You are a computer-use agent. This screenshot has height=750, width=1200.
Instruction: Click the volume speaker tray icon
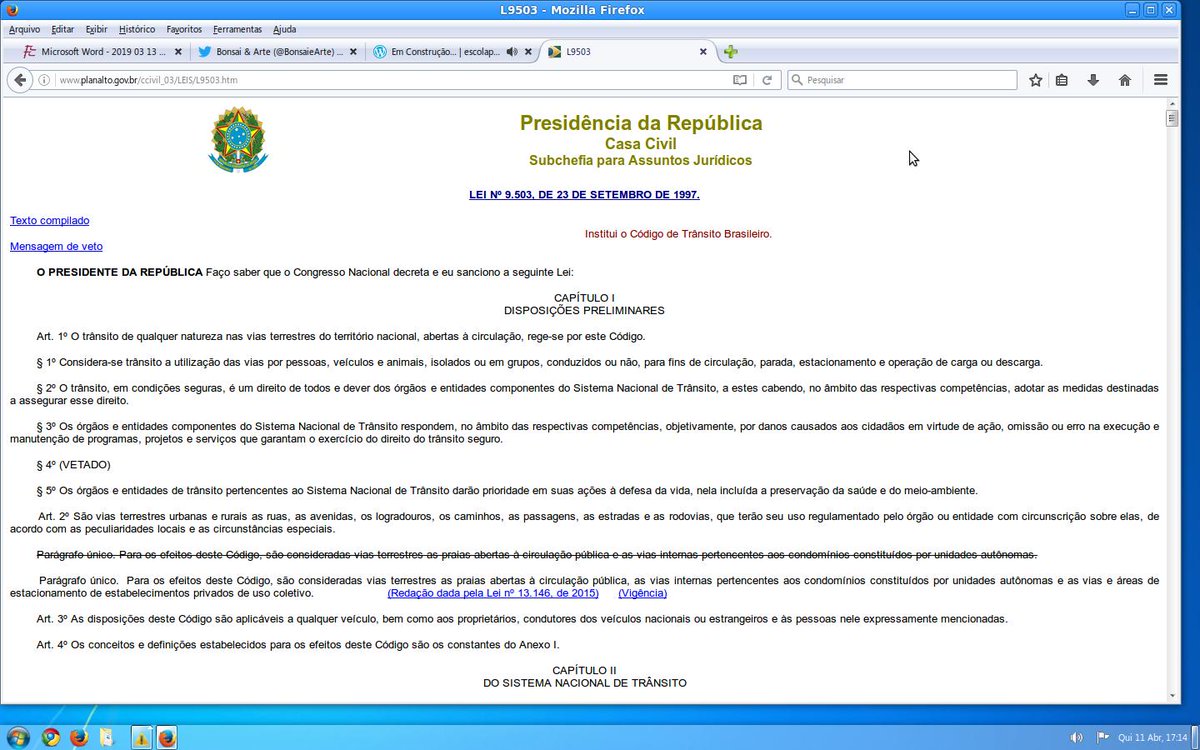point(1076,738)
